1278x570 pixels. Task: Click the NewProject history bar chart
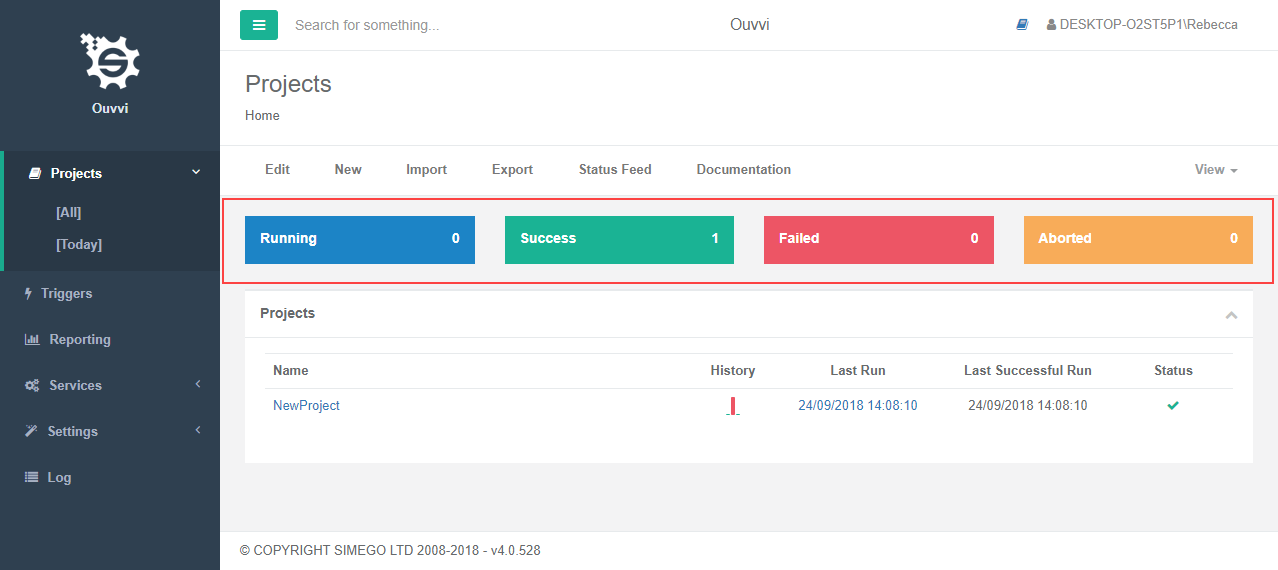(733, 405)
